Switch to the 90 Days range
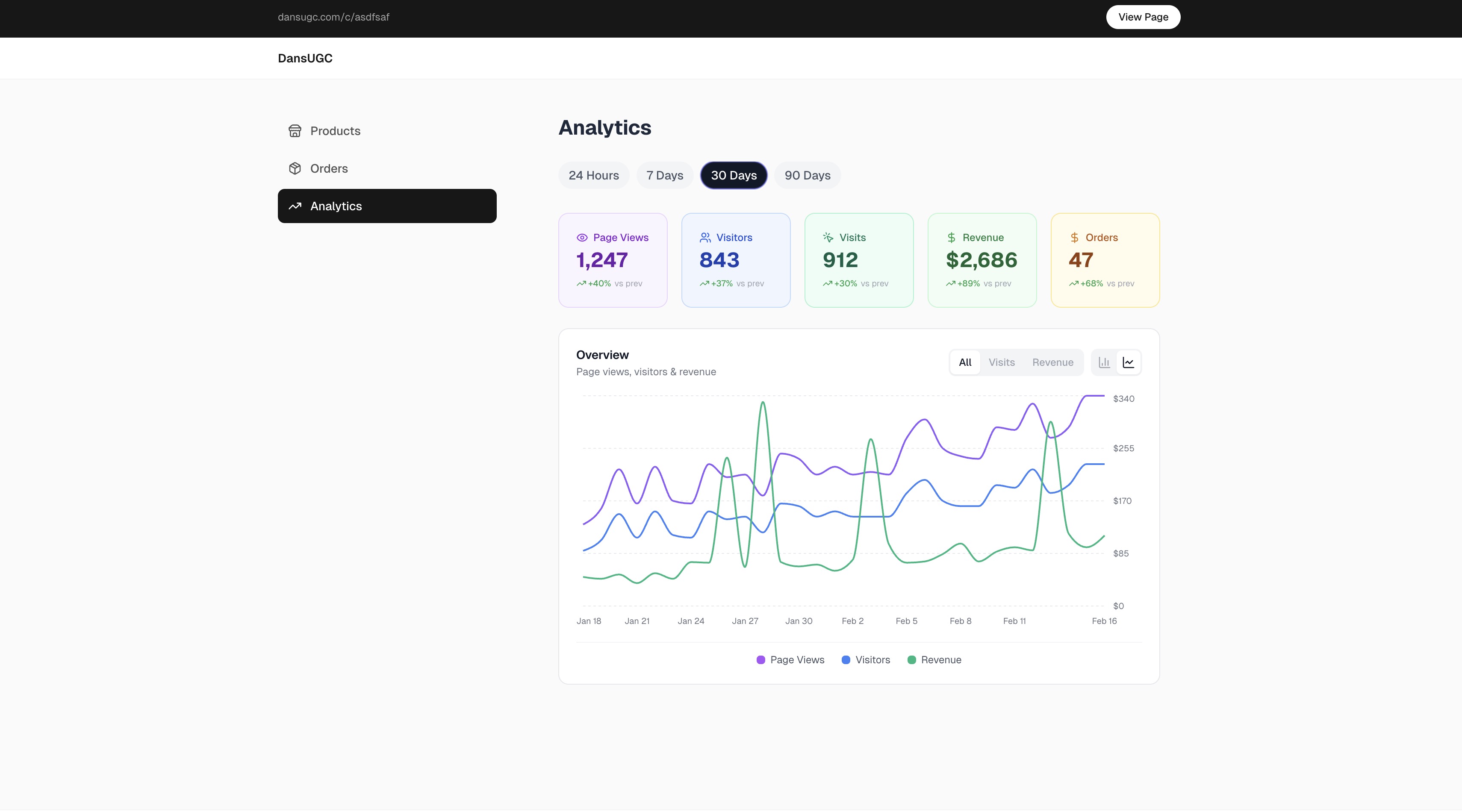The image size is (1462, 812). (807, 175)
